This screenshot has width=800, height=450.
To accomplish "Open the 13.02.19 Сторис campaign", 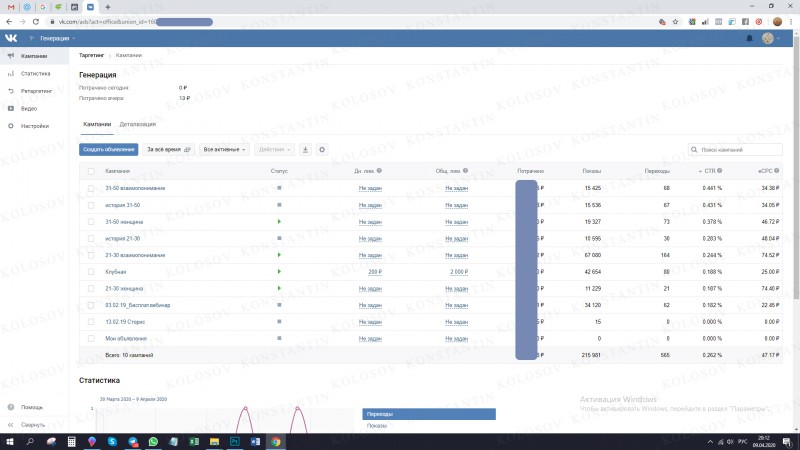I will [x=125, y=322].
